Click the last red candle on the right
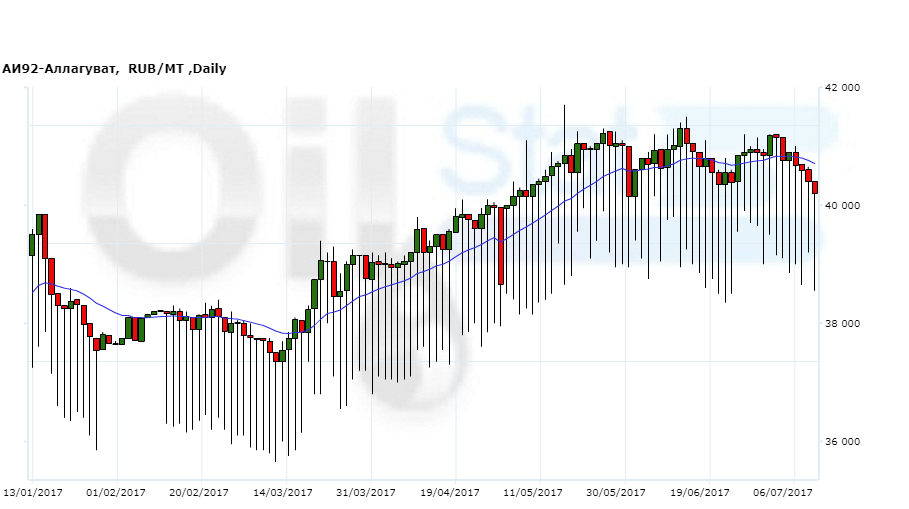The height and width of the screenshot is (509, 909). click(x=815, y=187)
